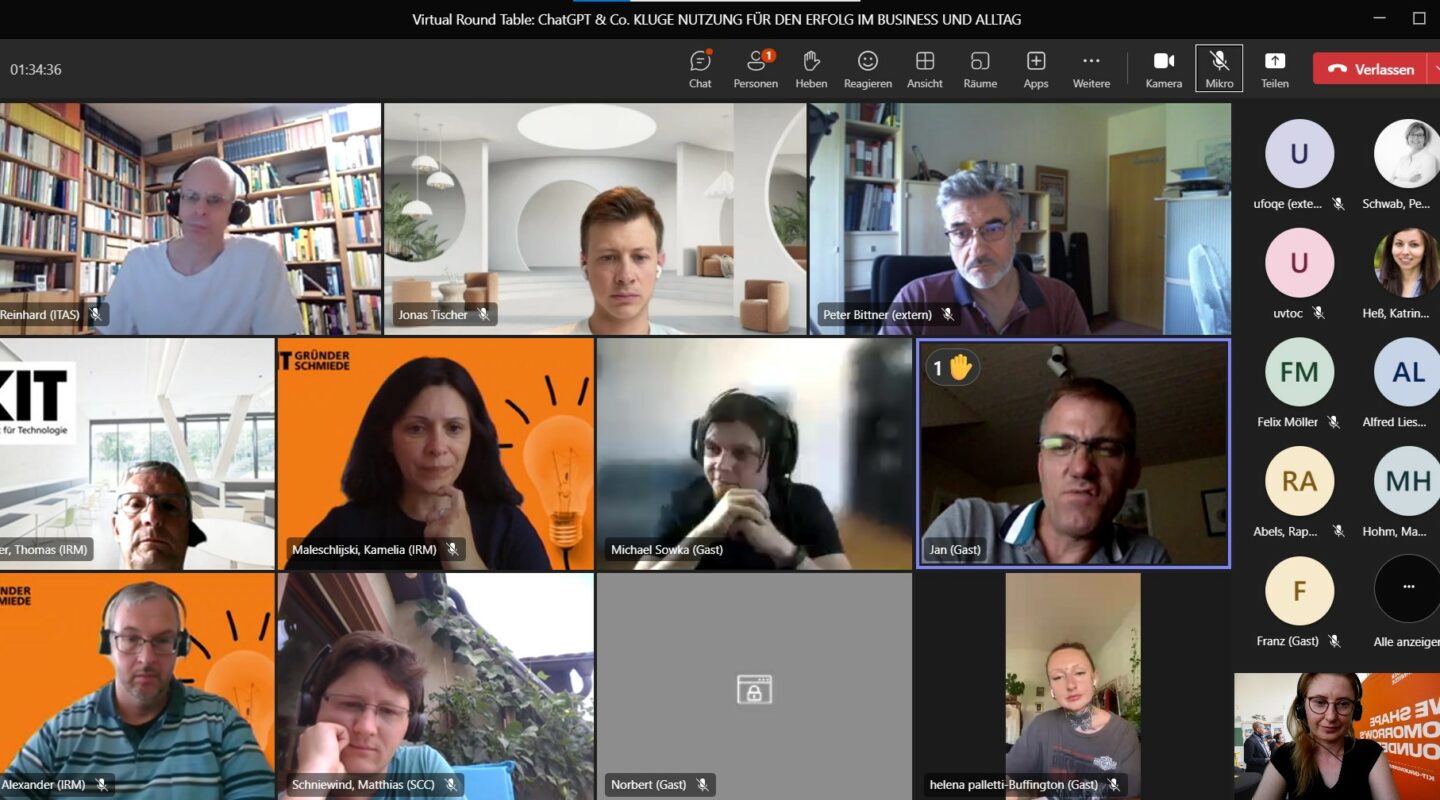Click the 'helena palletti-Buffington (Gast)' name label
Viewport: 1440px width, 800px height.
pyautogui.click(x=1013, y=785)
